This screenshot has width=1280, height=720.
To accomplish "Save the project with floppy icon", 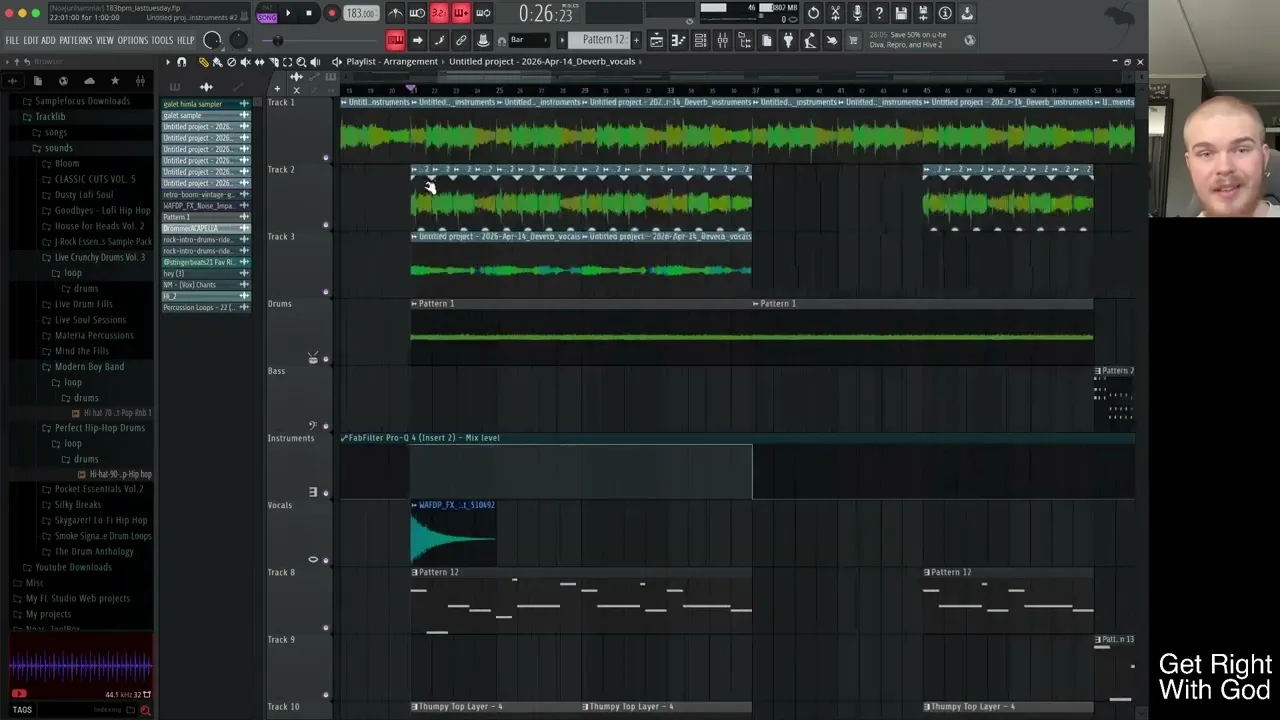I will (901, 13).
